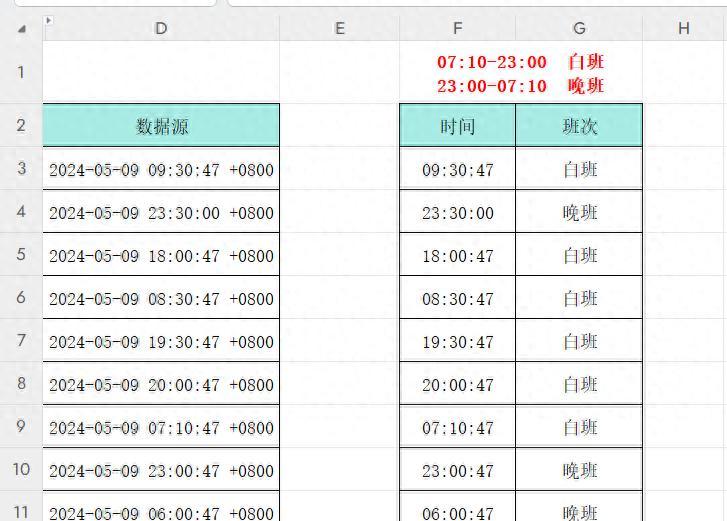Select 白班 cell in row 9
The image size is (727, 521).
coord(579,426)
